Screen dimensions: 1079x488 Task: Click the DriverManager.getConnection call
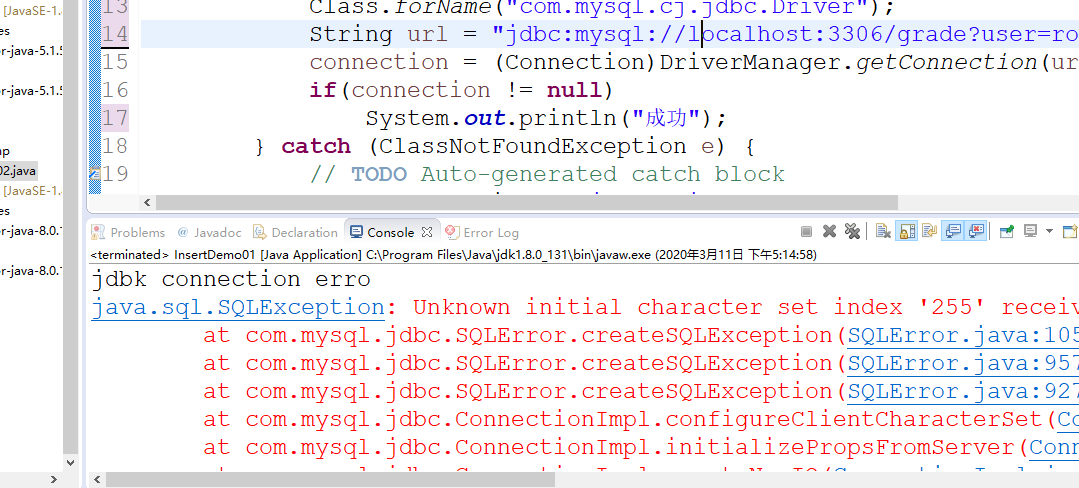point(848,63)
